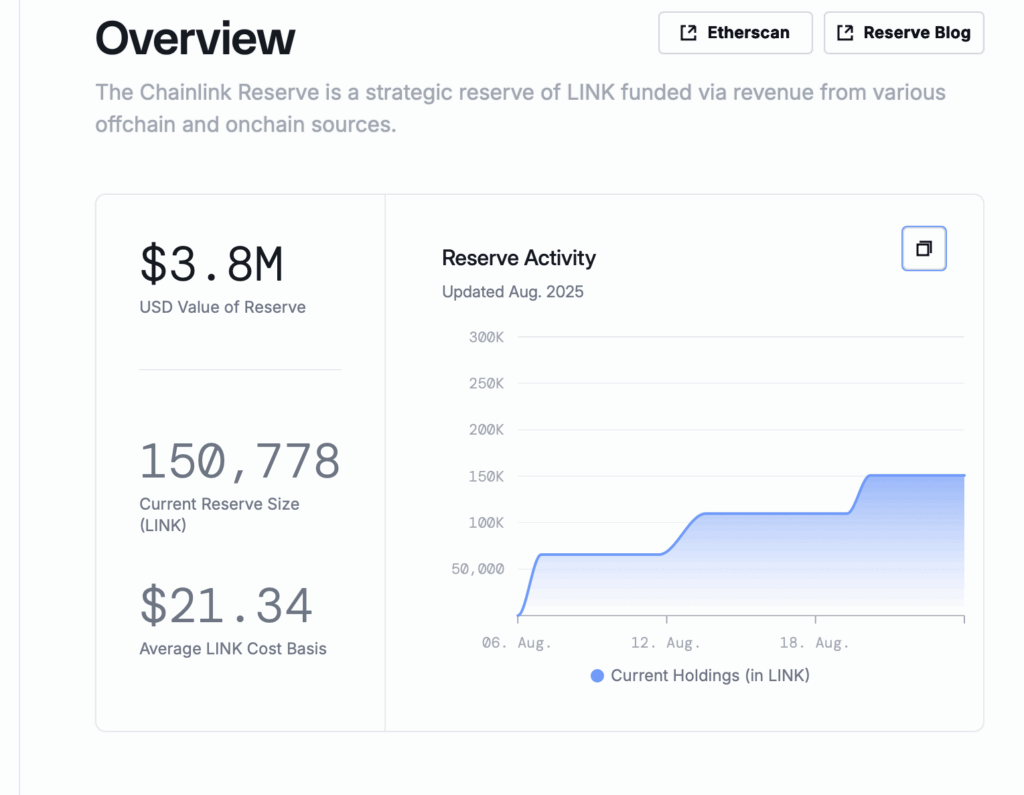Click the 18. Aug. x-axis date label
1024x795 pixels.
point(815,643)
